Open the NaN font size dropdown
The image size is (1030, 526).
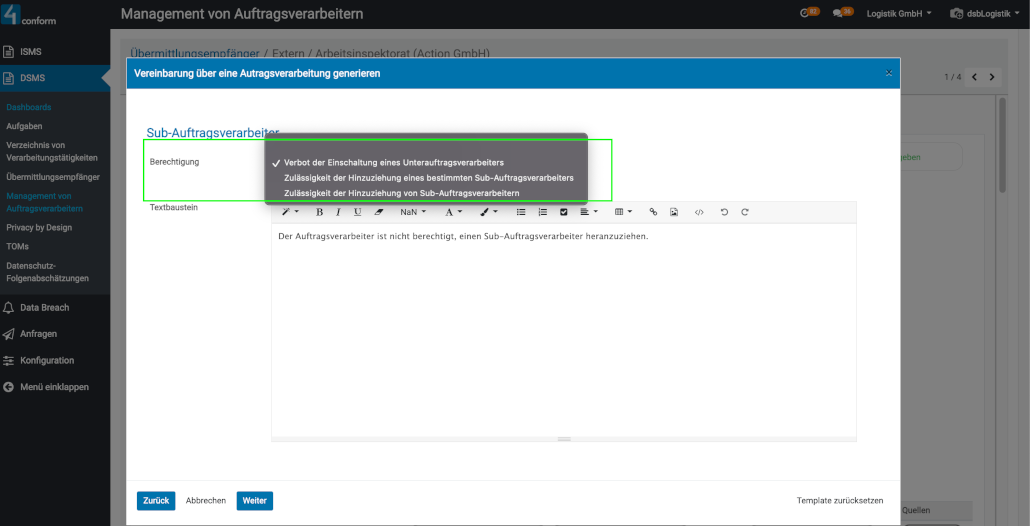pyautogui.click(x=413, y=212)
